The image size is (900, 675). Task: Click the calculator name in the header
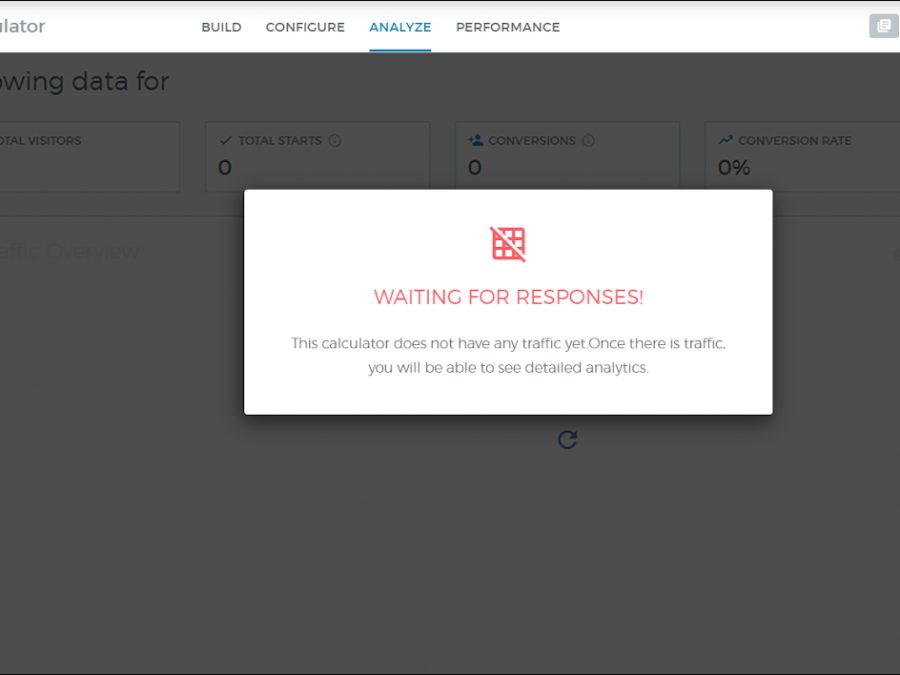[22, 27]
